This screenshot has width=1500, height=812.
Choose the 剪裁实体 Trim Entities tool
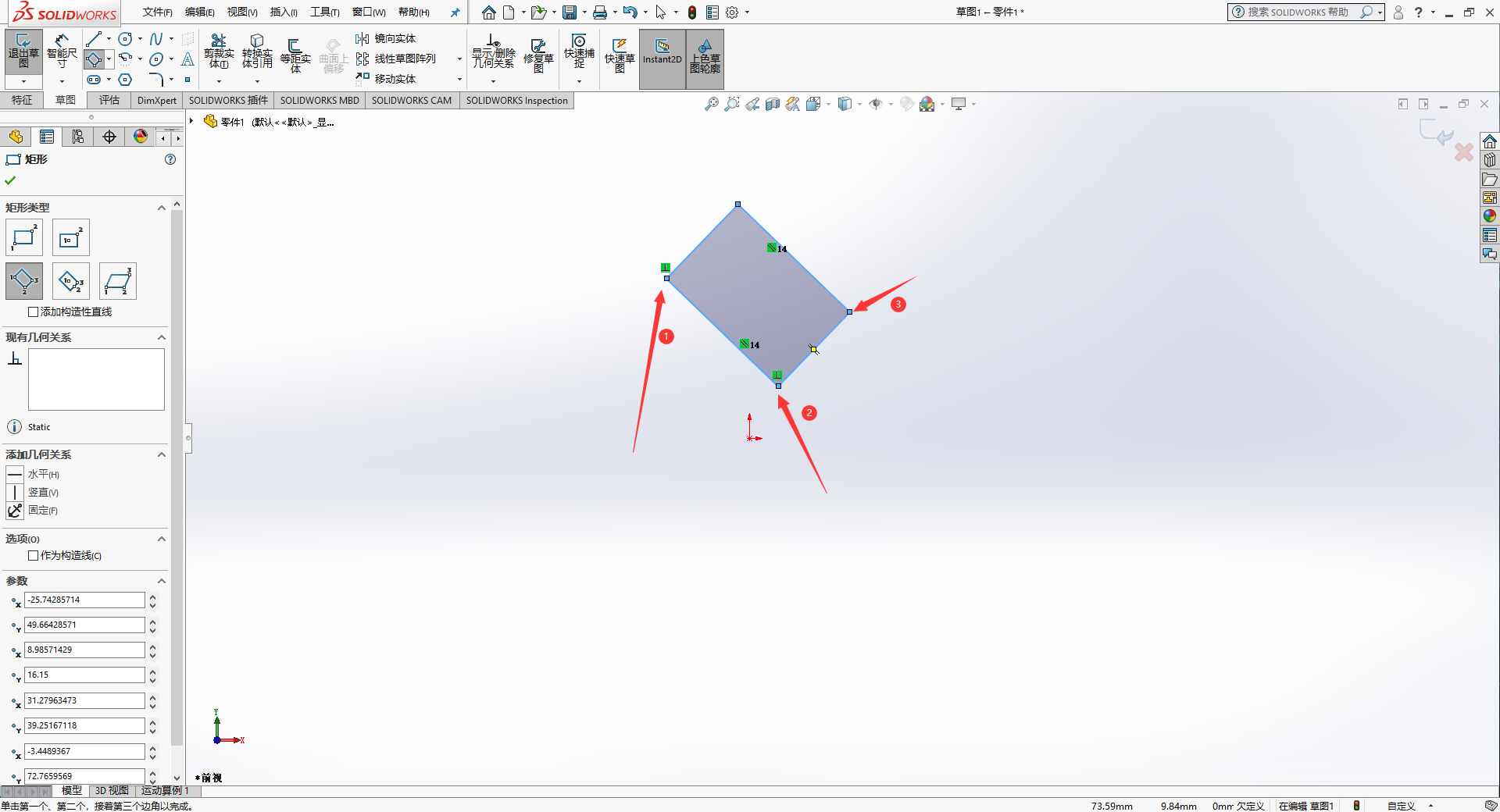point(219,52)
